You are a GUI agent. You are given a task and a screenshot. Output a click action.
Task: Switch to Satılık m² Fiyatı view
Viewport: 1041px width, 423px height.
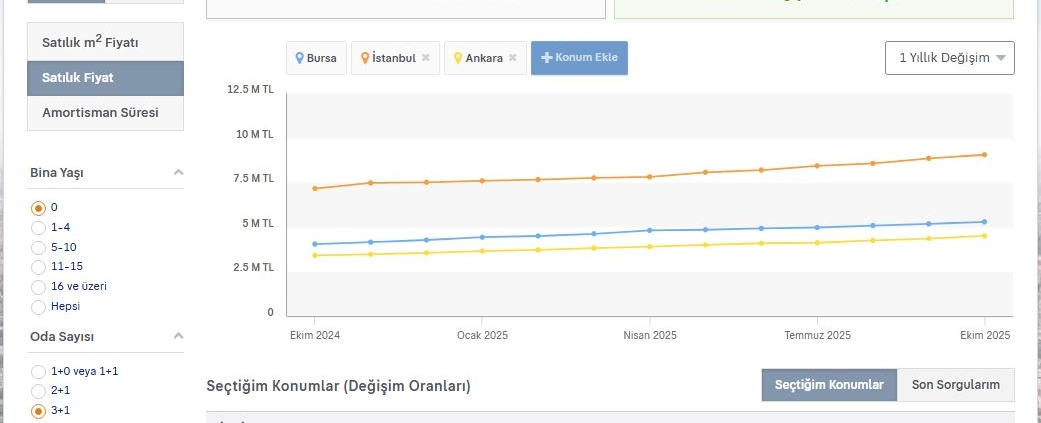(x=105, y=44)
